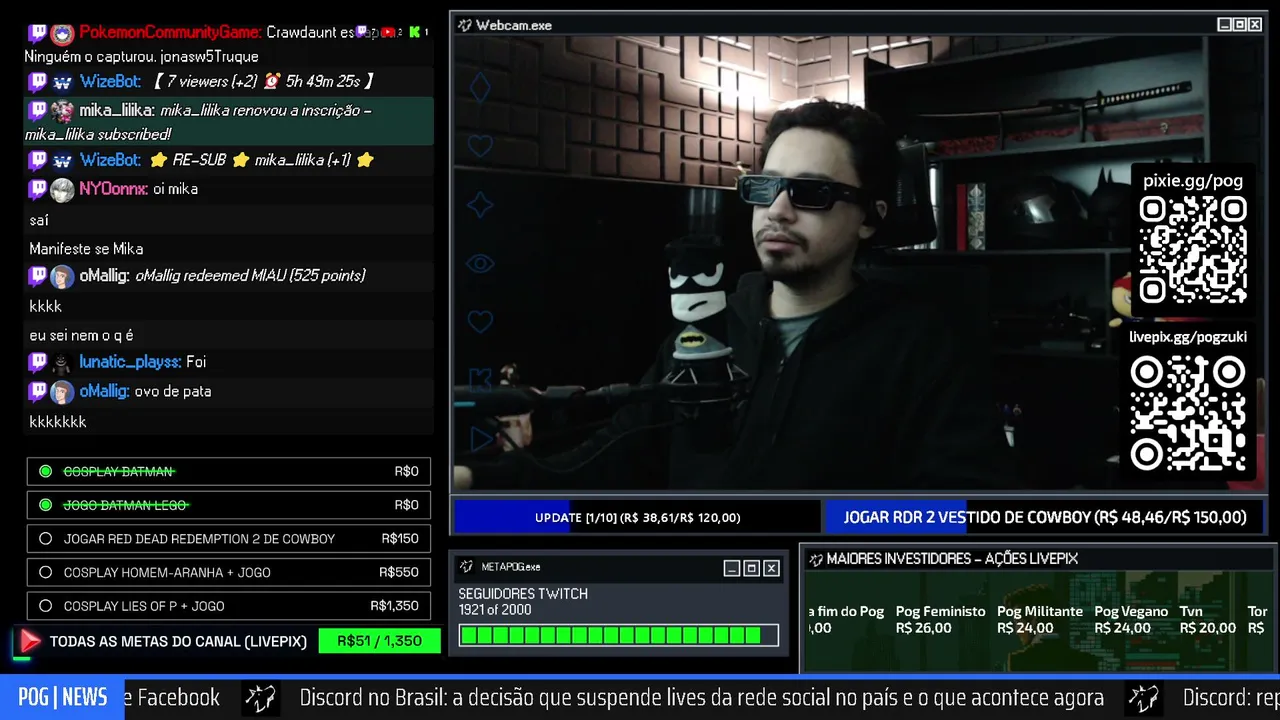This screenshot has width=1280, height=720.
Task: Click WizeBot's avatar in the viewers message
Action: [62, 82]
